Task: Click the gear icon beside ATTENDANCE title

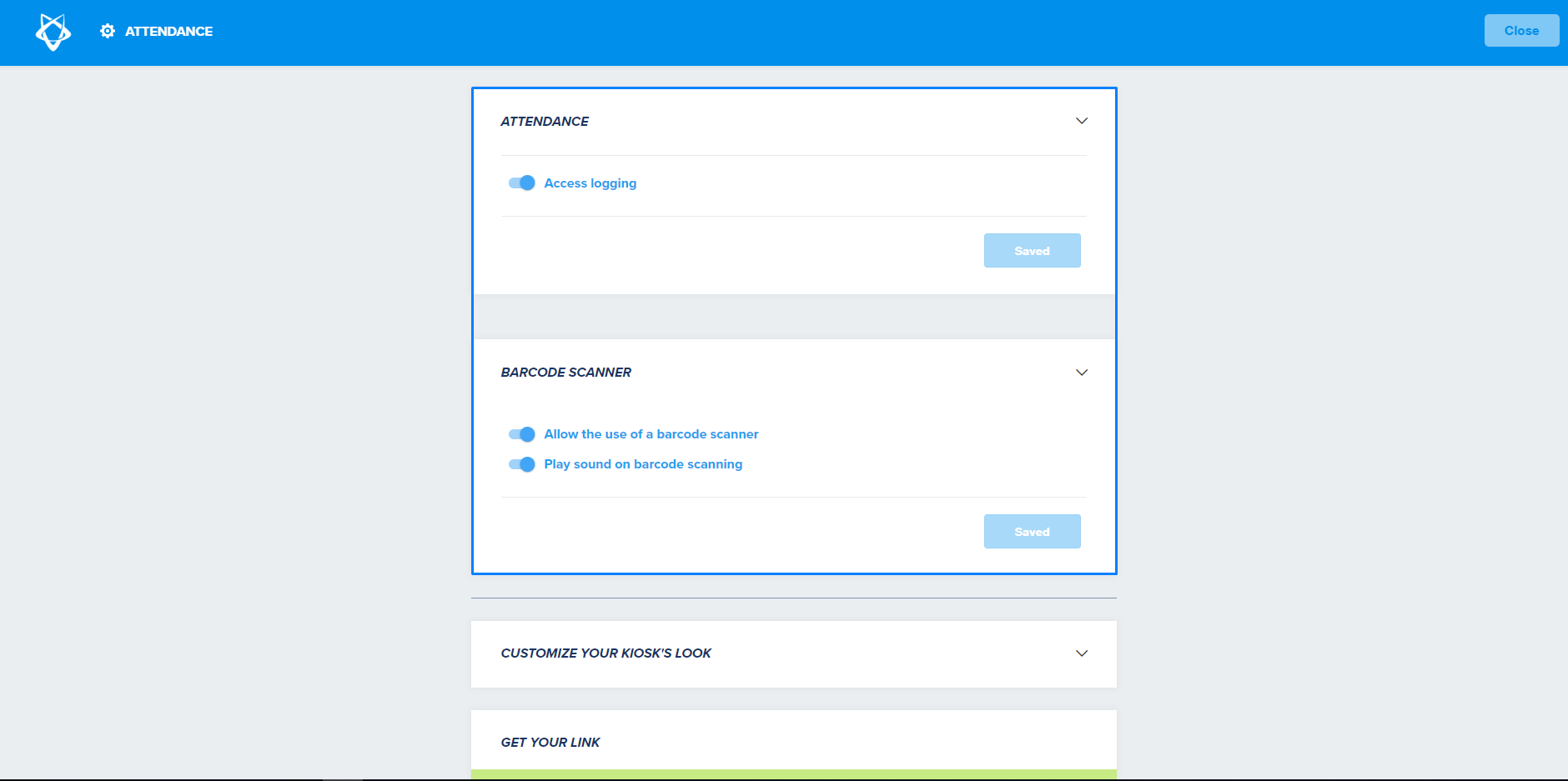Action: click(x=108, y=31)
